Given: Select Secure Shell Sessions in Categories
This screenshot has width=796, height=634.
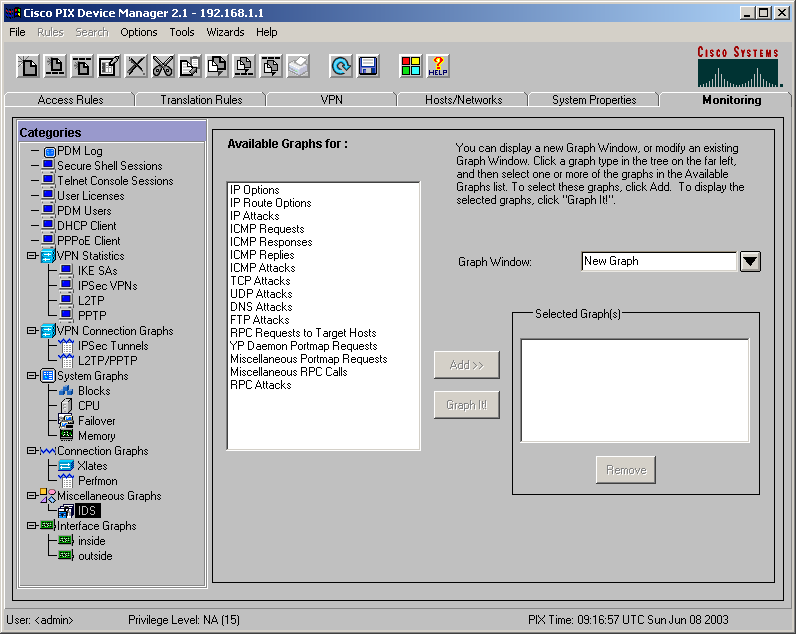Looking at the screenshot, I should (110, 166).
